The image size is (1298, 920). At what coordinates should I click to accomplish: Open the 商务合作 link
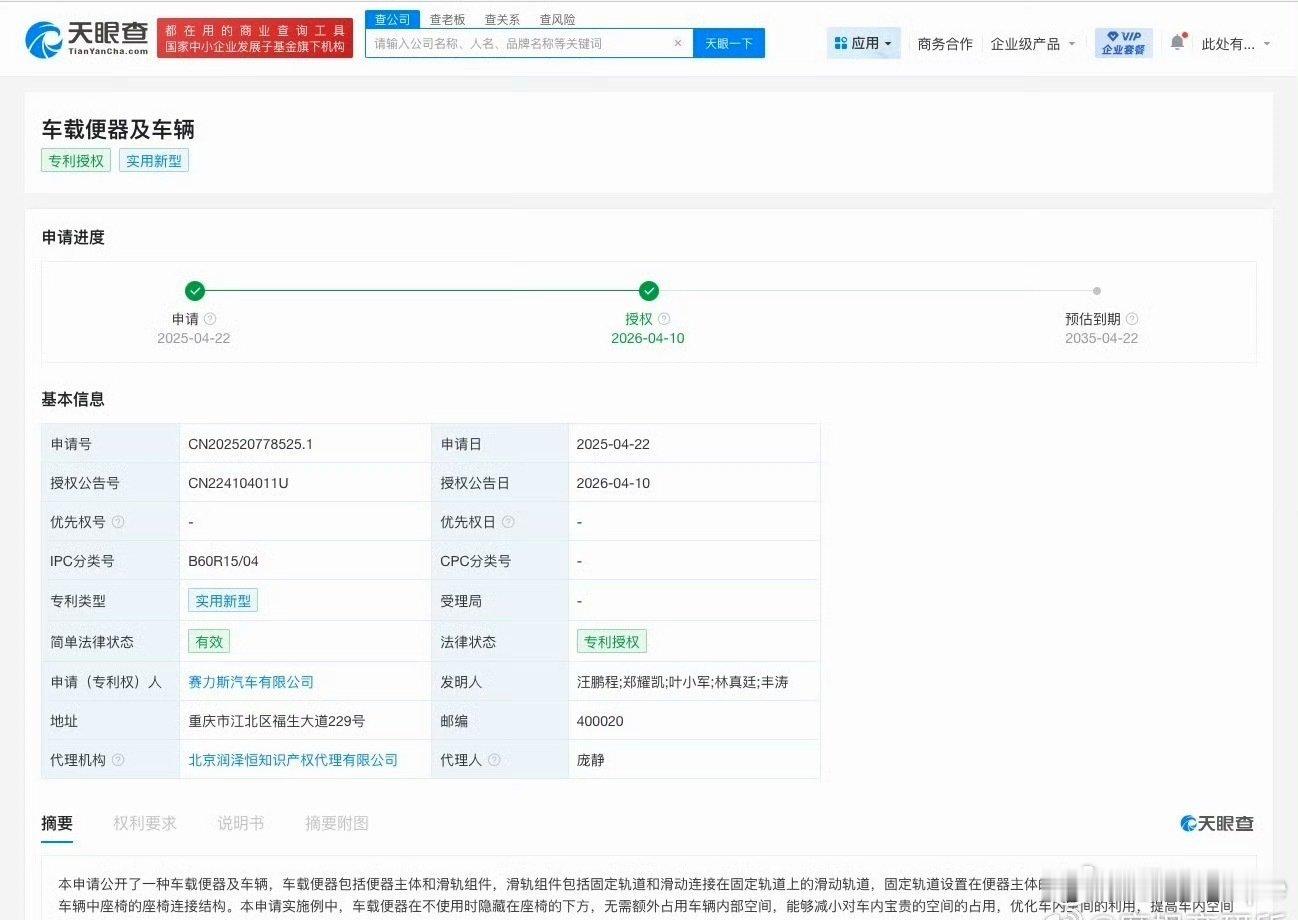(x=945, y=44)
